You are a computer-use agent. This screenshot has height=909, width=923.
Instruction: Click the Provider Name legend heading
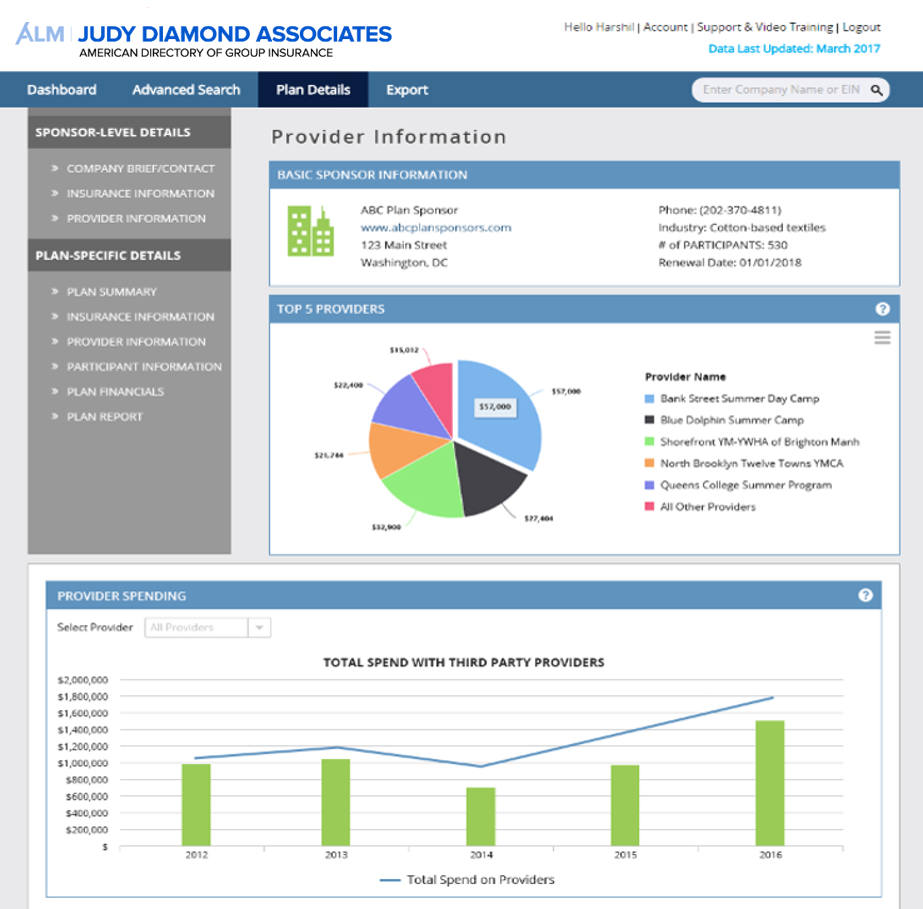(685, 377)
